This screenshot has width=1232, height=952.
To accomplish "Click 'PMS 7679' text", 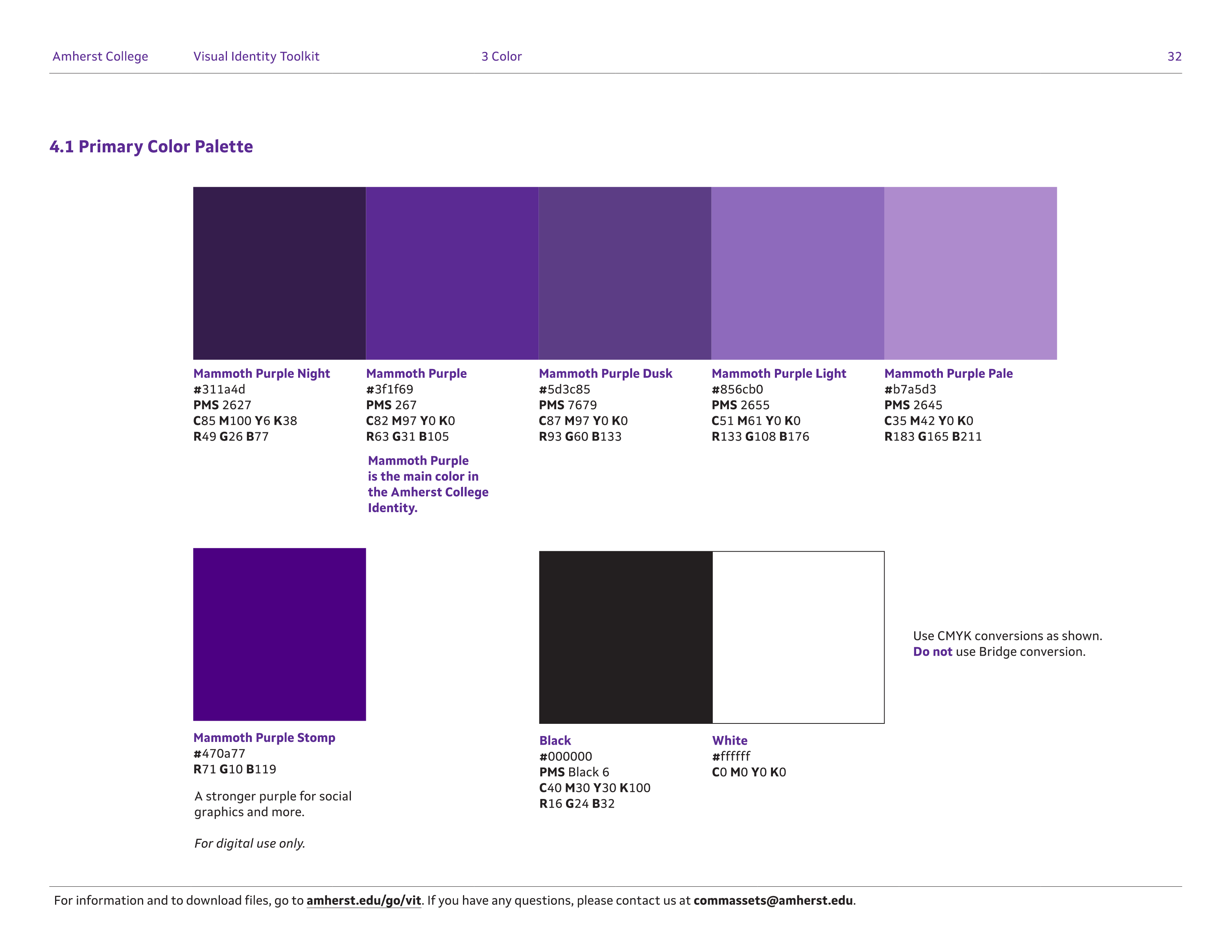I will pyautogui.click(x=568, y=405).
